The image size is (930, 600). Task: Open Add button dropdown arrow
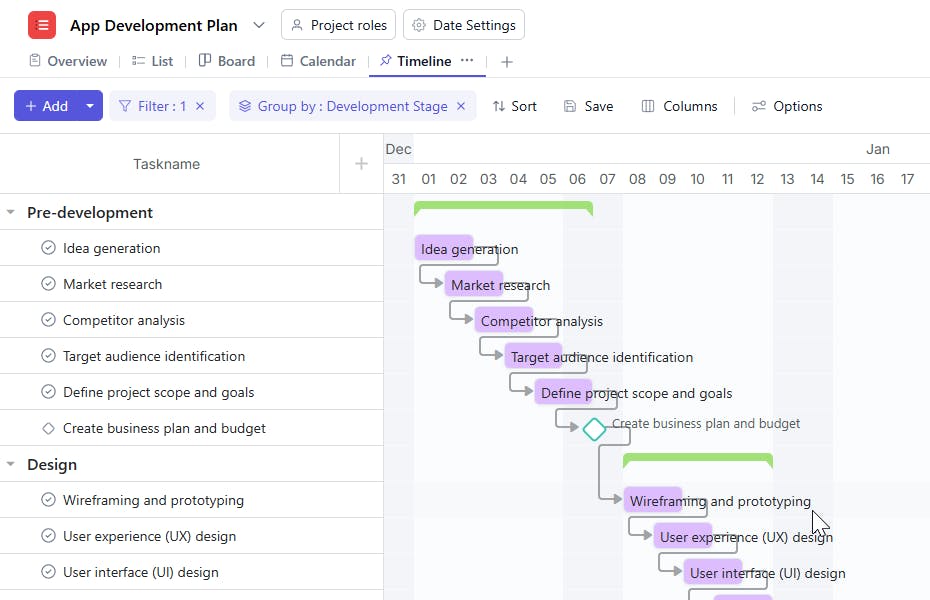90,106
